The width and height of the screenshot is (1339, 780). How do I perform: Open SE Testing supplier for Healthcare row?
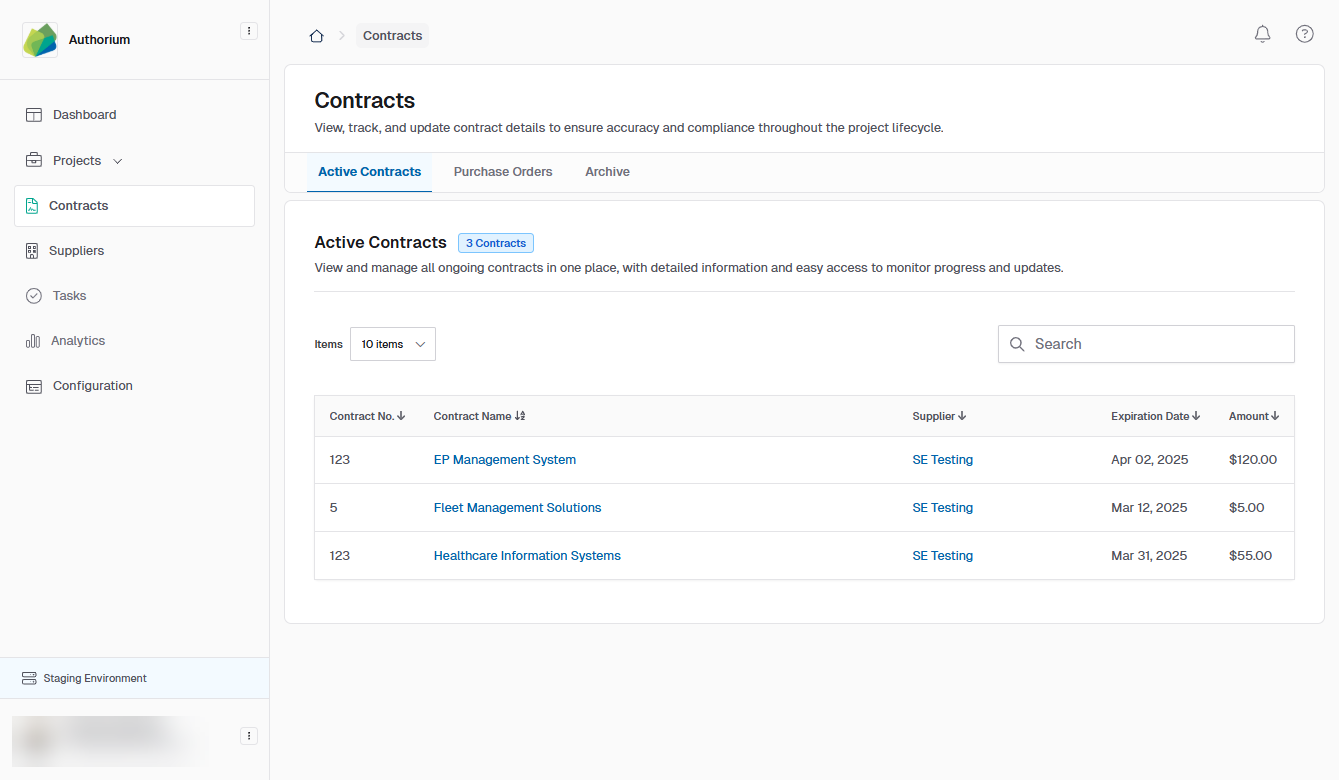pos(942,556)
